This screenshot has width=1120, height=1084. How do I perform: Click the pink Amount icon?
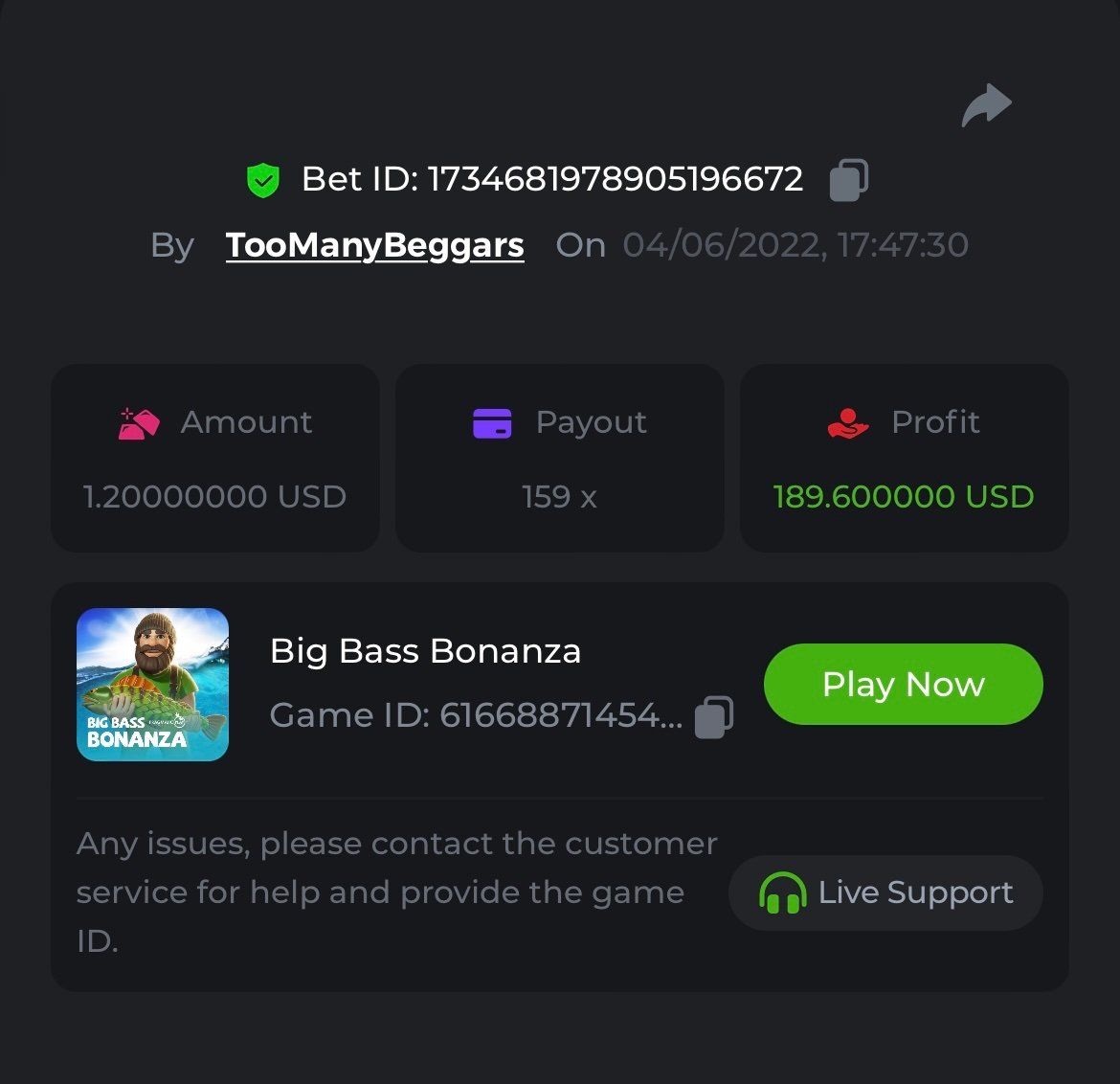[x=139, y=423]
